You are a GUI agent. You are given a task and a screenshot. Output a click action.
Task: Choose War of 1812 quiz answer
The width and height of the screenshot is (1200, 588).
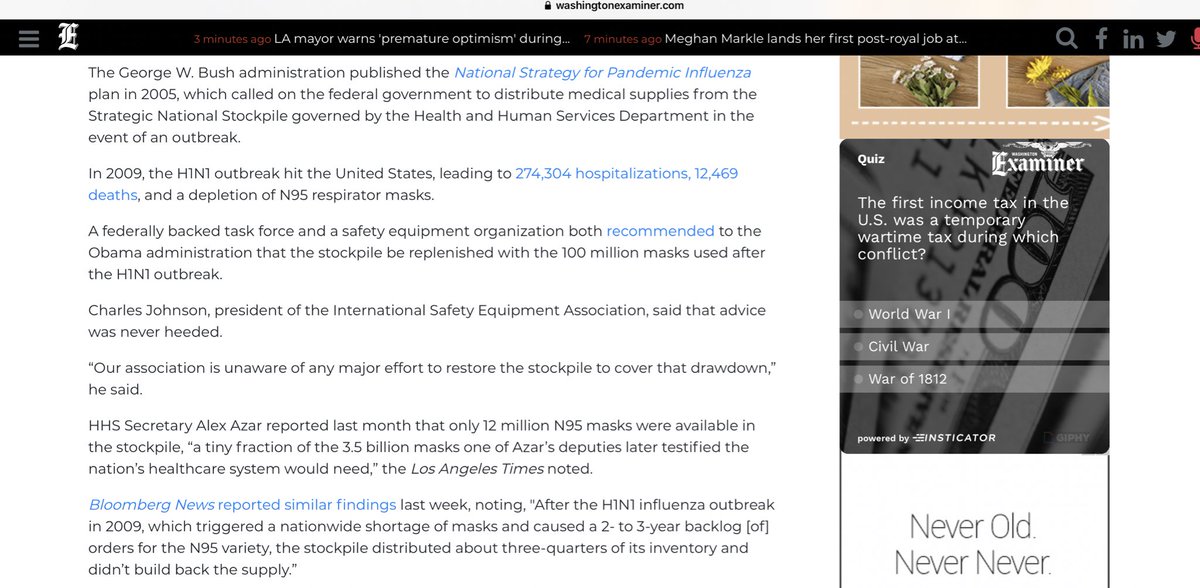(x=975, y=378)
